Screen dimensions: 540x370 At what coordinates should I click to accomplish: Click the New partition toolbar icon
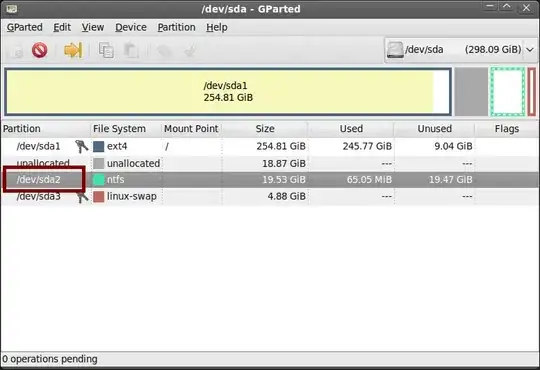pos(16,51)
